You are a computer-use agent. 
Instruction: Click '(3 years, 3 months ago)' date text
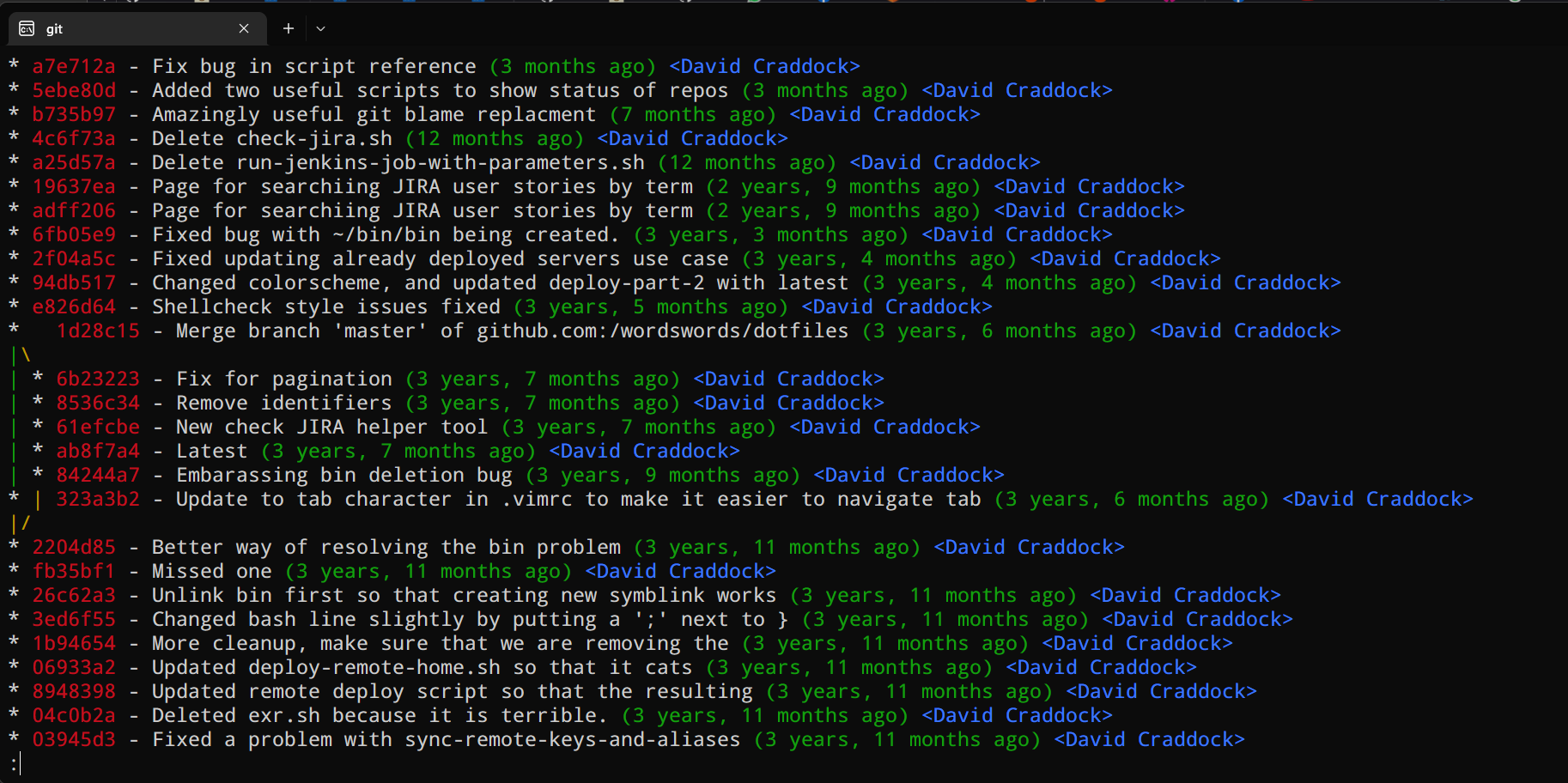click(771, 234)
